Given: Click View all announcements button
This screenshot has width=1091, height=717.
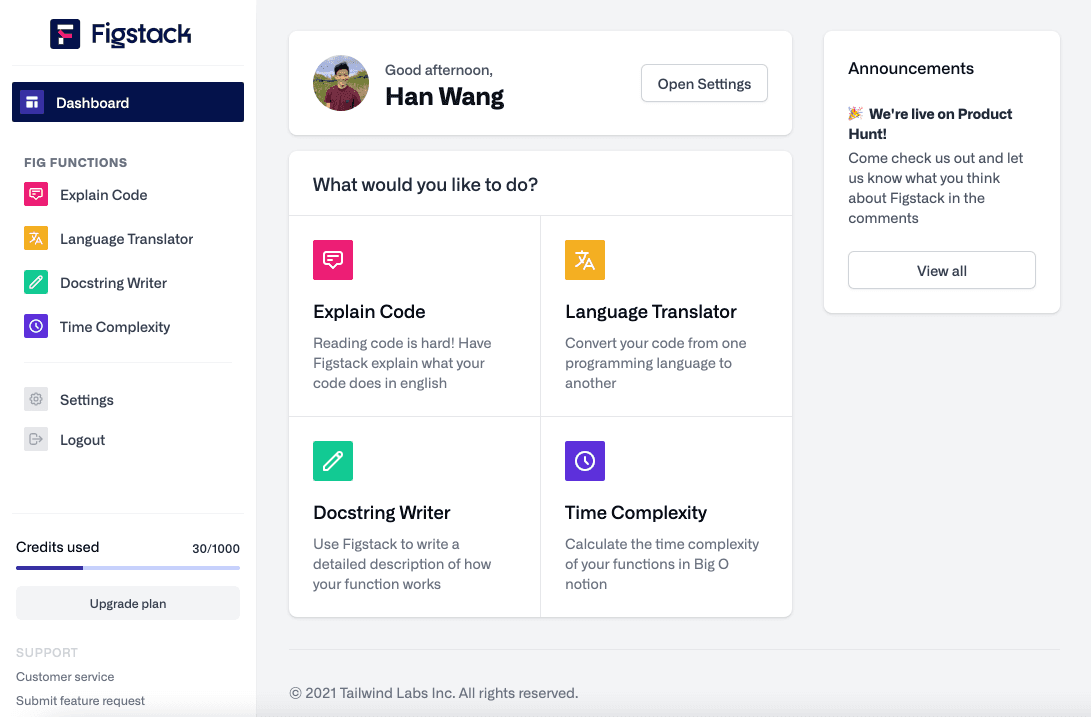Looking at the screenshot, I should coord(941,271).
